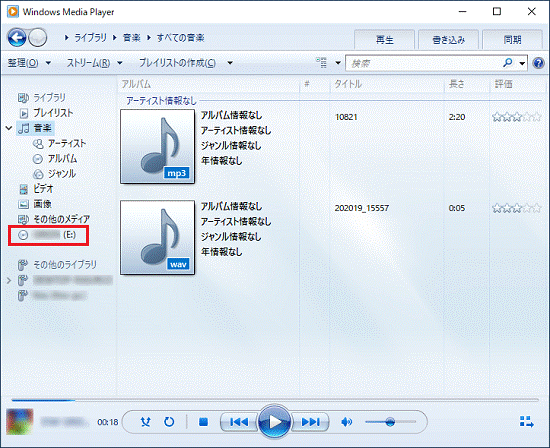550x448 pixels.
Task: Collapse the 音楽 tree node
Action: pyautogui.click(x=9, y=128)
